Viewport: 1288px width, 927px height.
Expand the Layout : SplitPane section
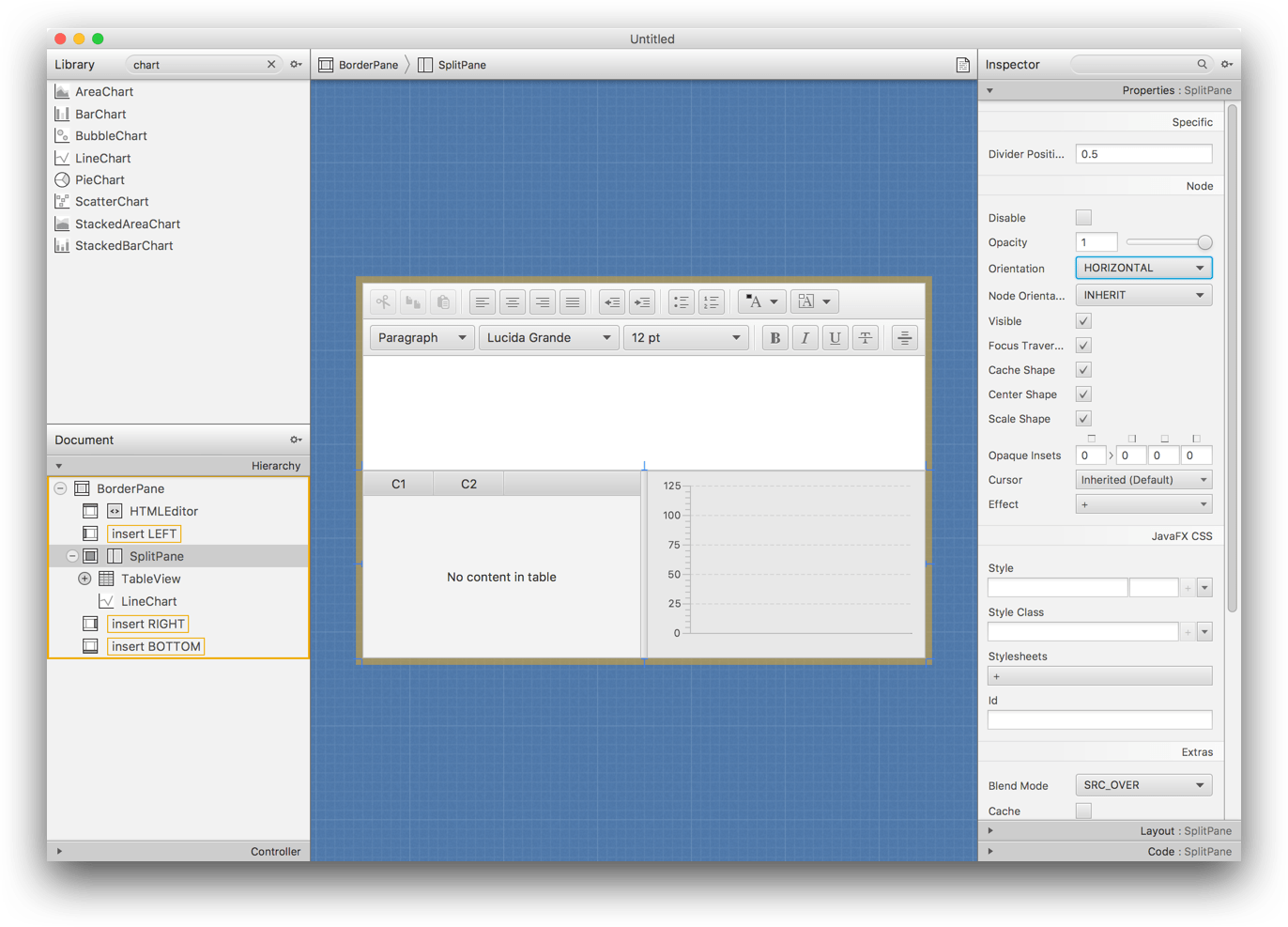[x=990, y=831]
